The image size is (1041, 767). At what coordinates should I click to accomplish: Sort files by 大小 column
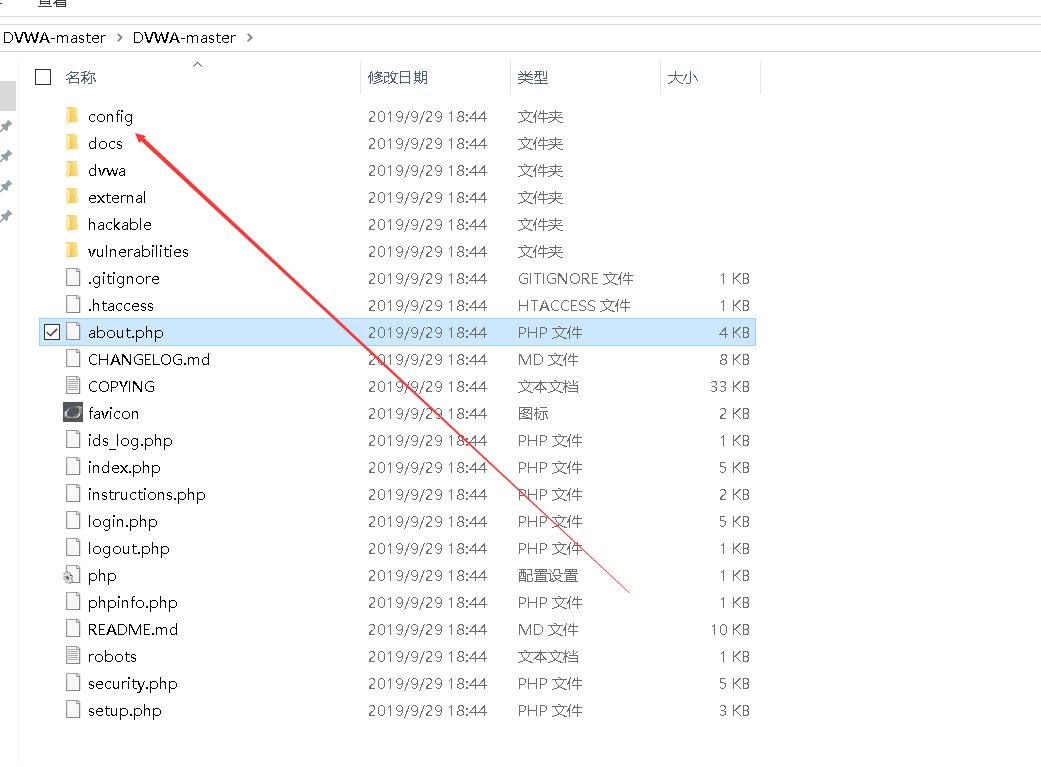(x=682, y=78)
